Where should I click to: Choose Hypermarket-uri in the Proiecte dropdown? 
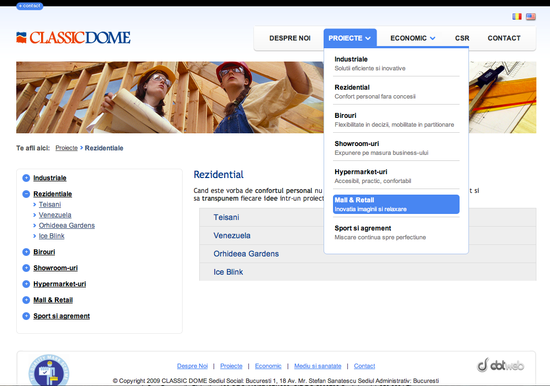point(396,176)
